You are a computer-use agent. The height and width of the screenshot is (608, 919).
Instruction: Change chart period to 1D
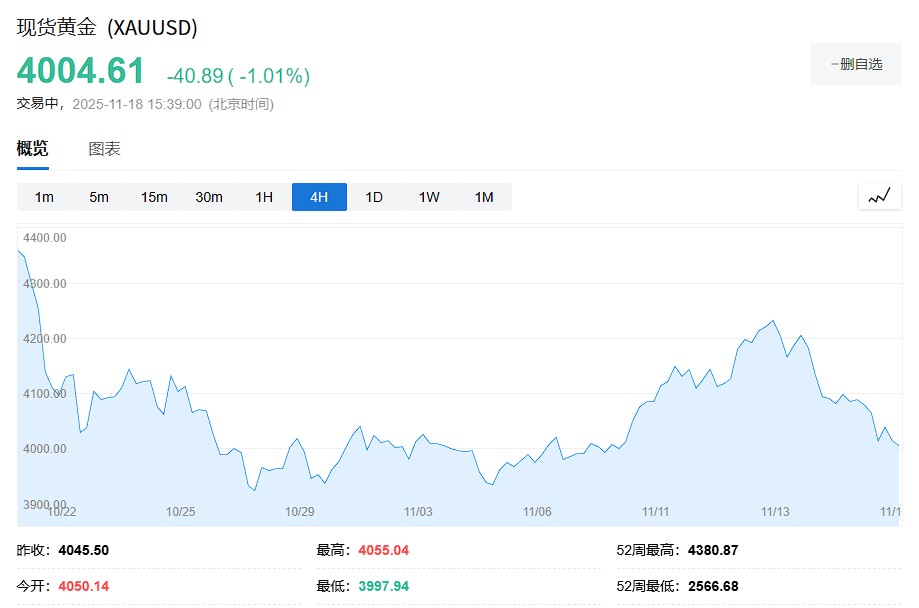(374, 197)
